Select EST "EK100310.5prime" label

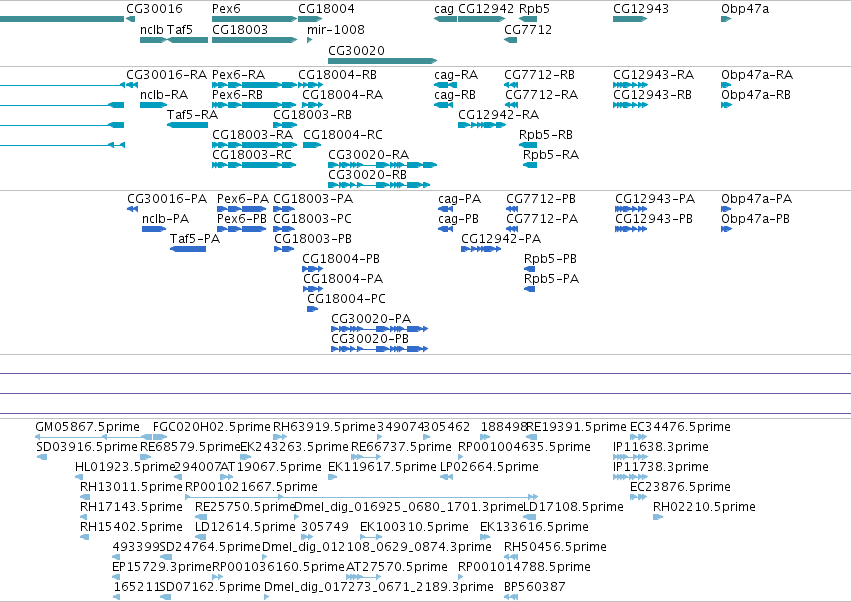[x=414, y=527]
